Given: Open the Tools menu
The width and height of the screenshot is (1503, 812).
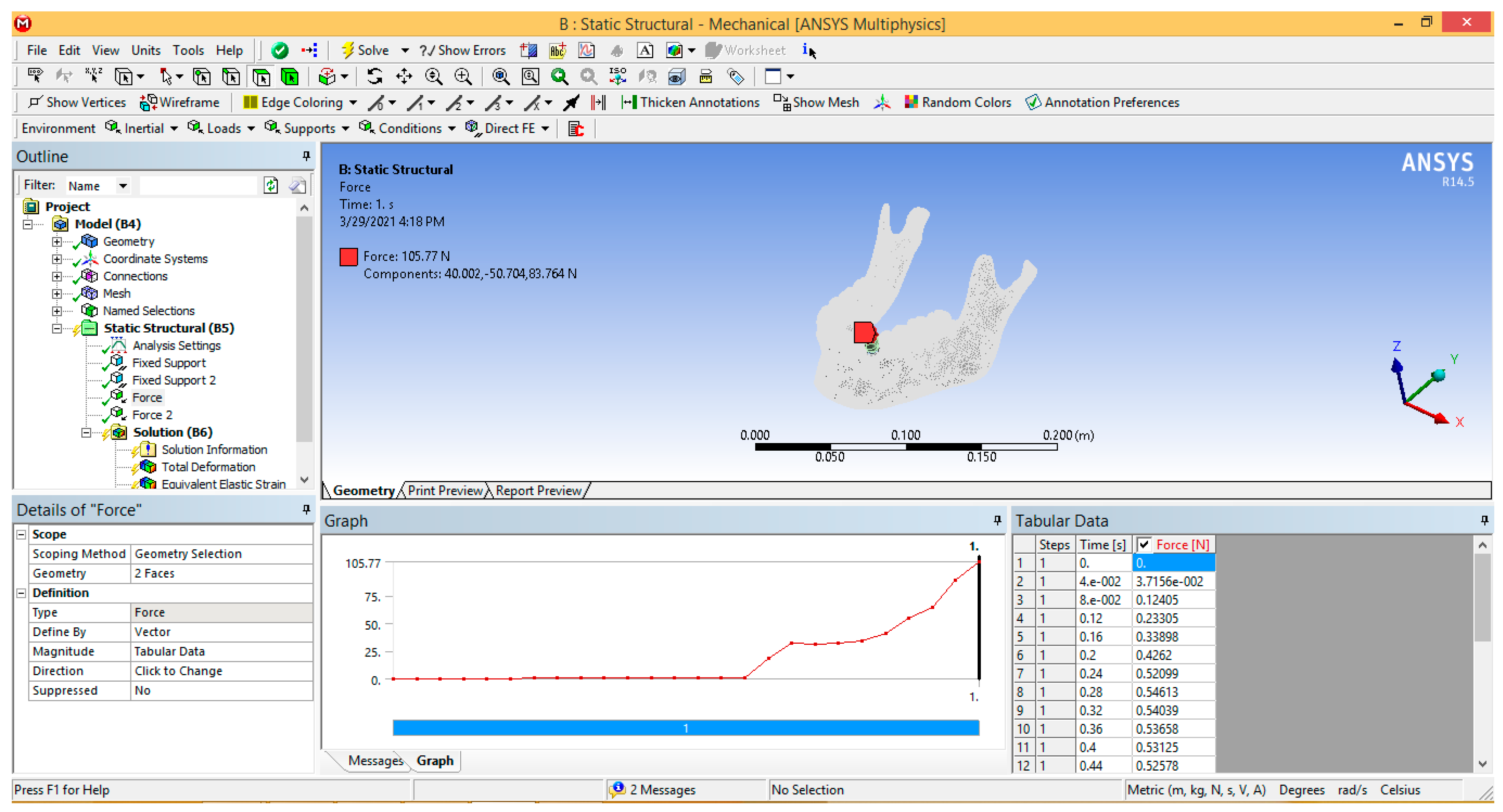Looking at the screenshot, I should pyautogui.click(x=187, y=50).
